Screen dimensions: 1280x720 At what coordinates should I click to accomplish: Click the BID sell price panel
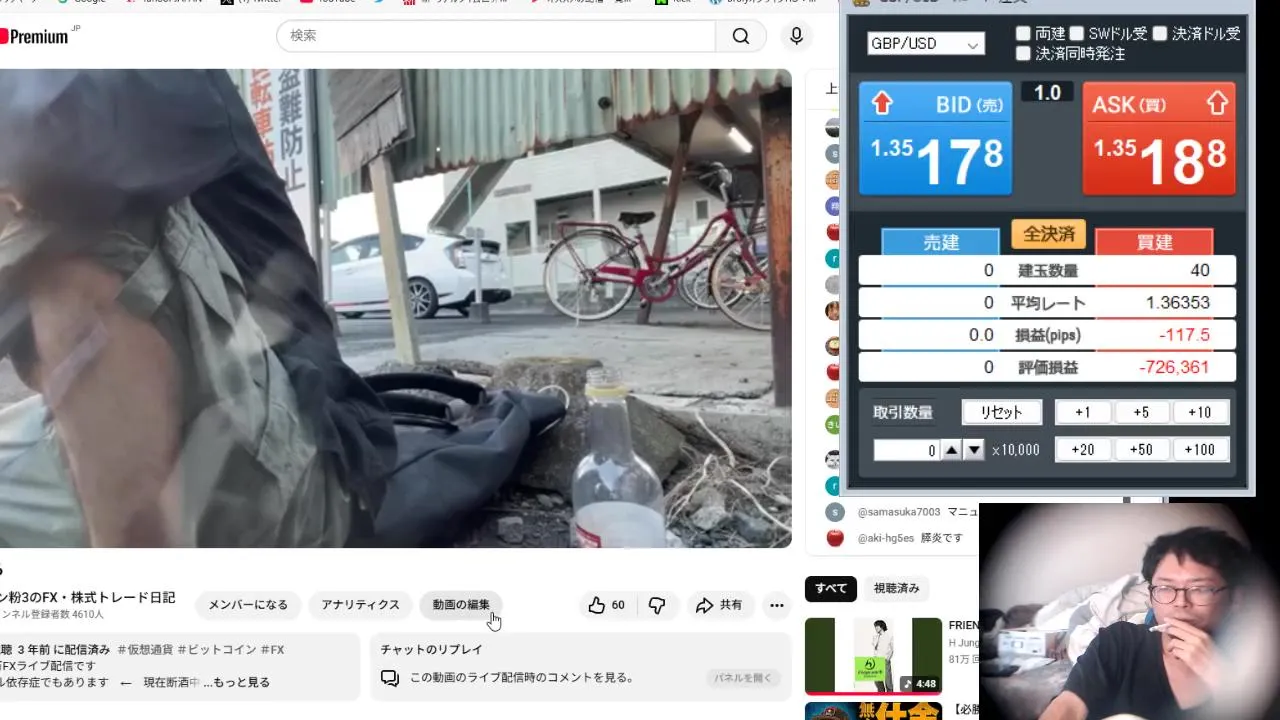point(936,139)
